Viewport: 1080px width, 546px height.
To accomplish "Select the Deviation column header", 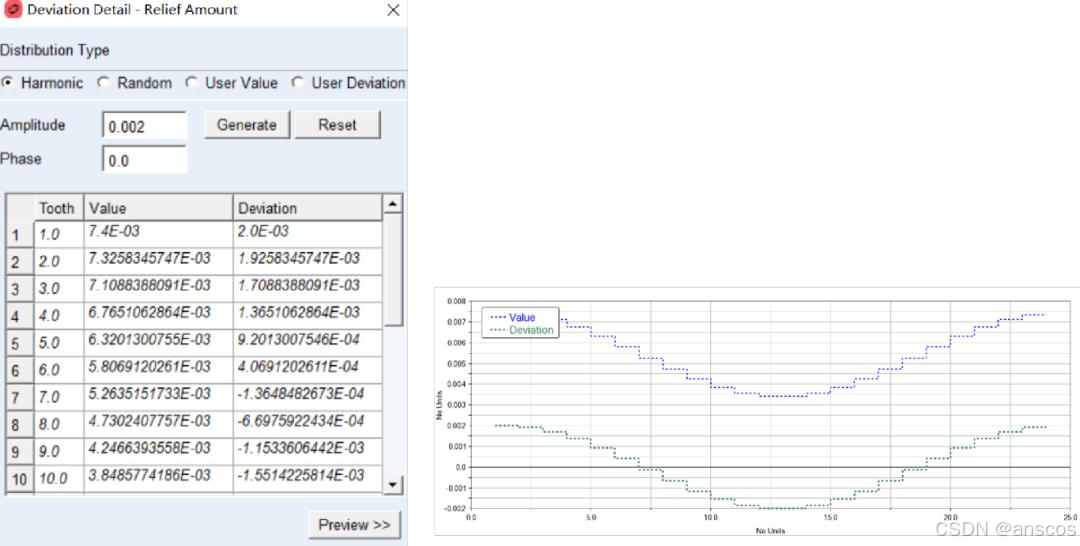I will point(307,208).
